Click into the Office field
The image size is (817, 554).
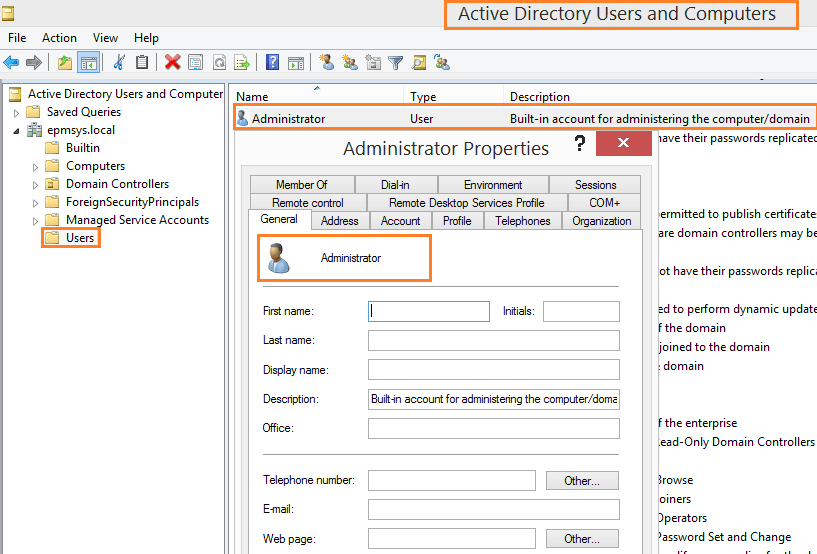click(x=494, y=428)
